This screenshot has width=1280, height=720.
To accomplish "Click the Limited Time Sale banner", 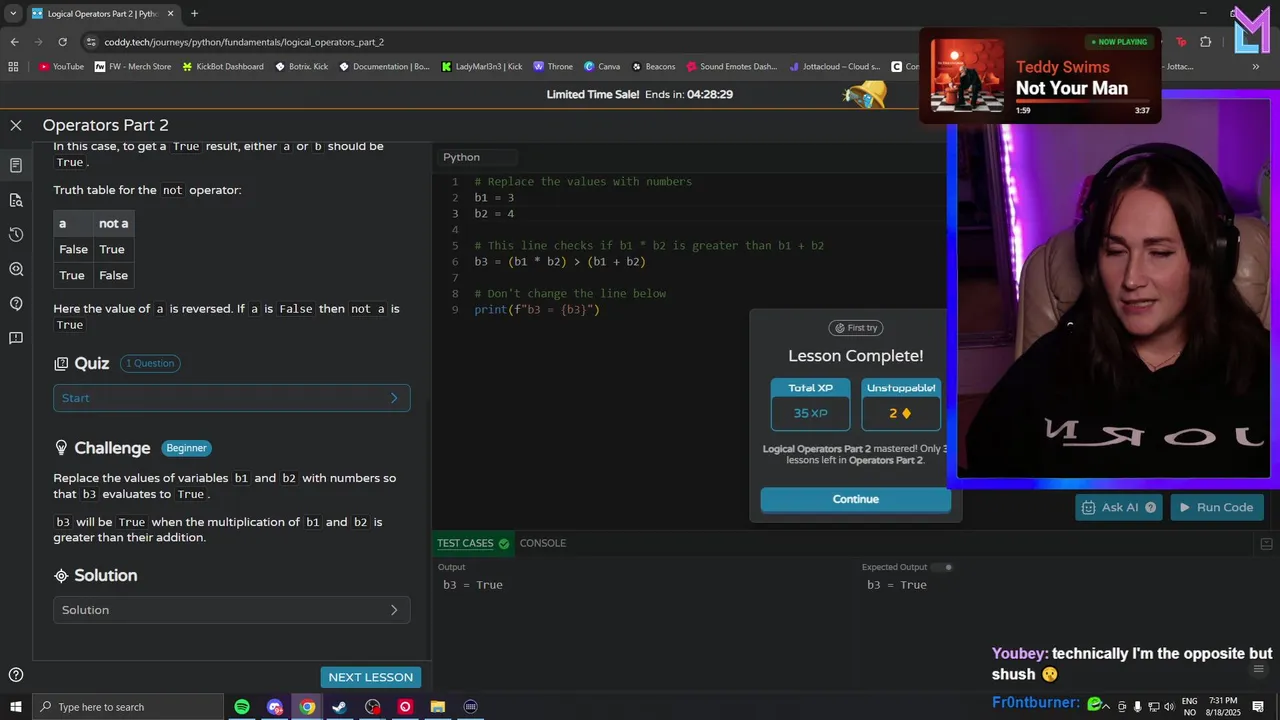I will [x=640, y=94].
